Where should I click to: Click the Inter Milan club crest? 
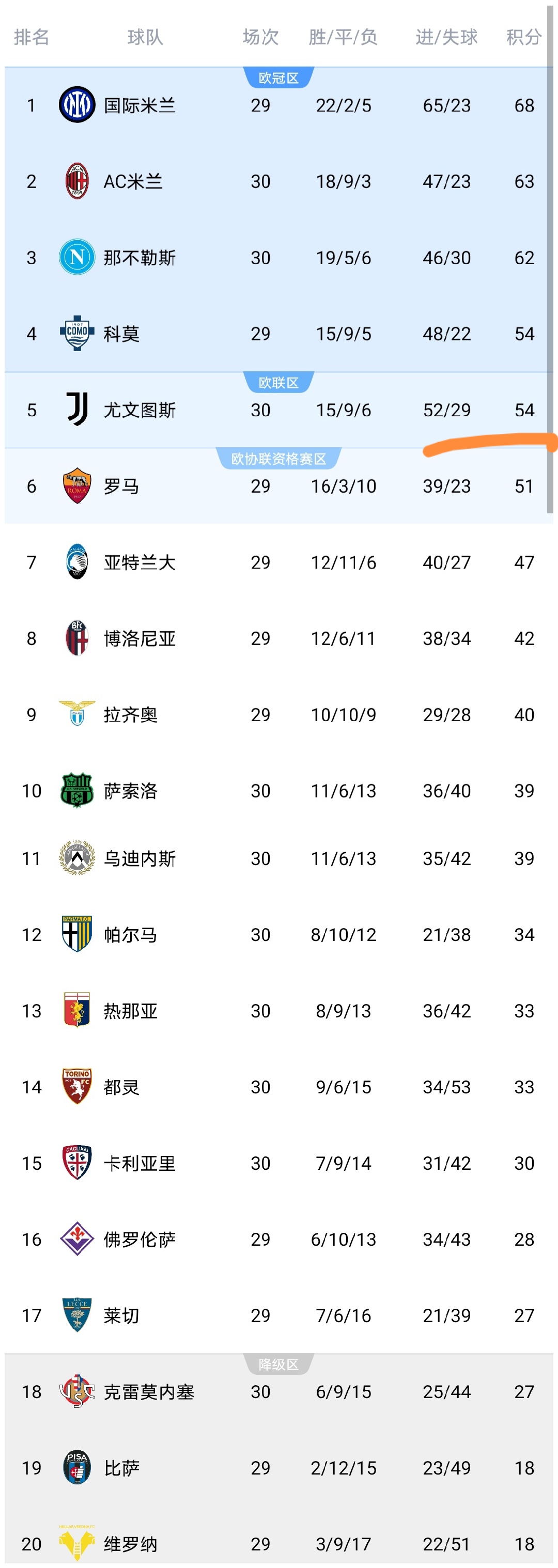pos(77,105)
